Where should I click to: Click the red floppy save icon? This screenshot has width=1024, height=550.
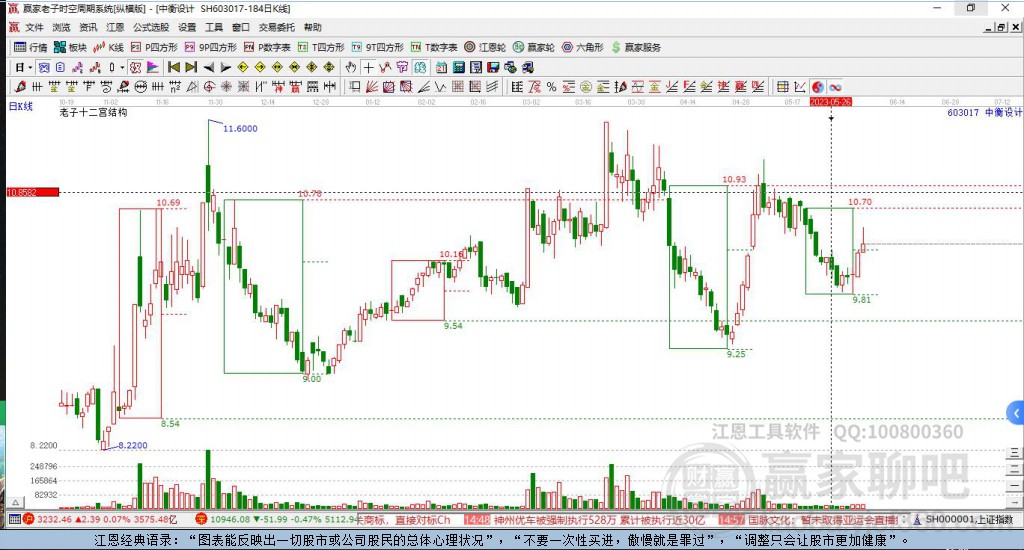click(493, 67)
